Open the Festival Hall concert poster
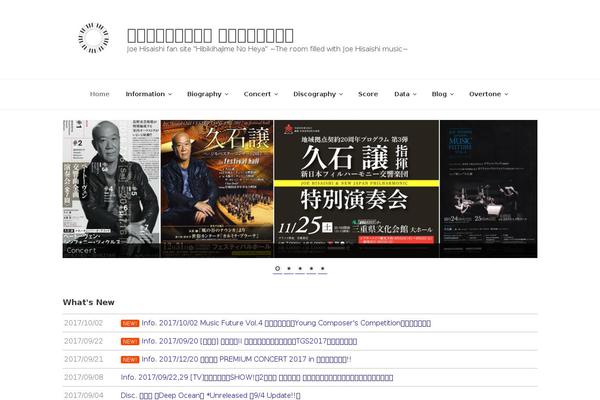The image size is (600, 400). (x=217, y=189)
